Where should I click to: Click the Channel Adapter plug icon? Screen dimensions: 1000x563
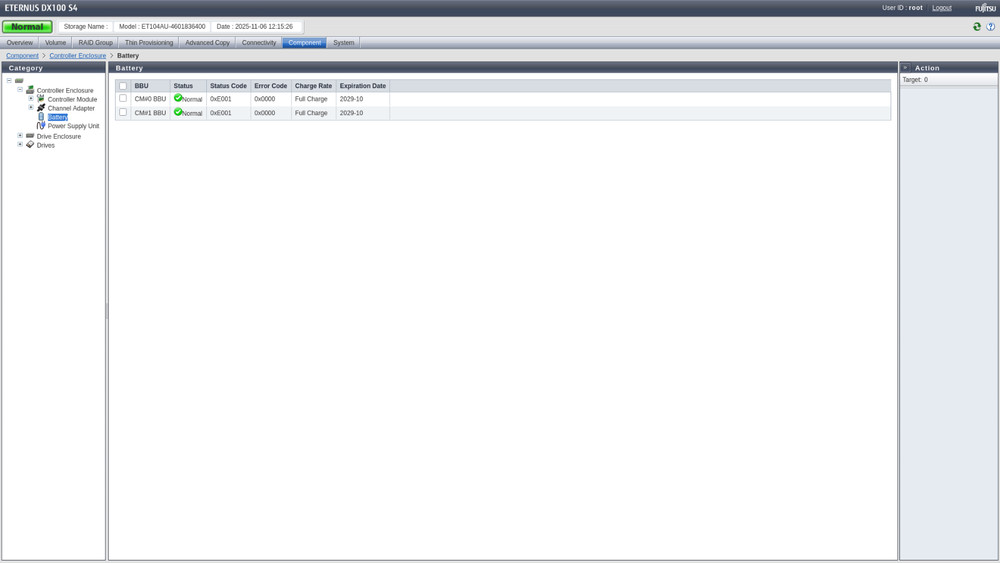tap(41, 108)
